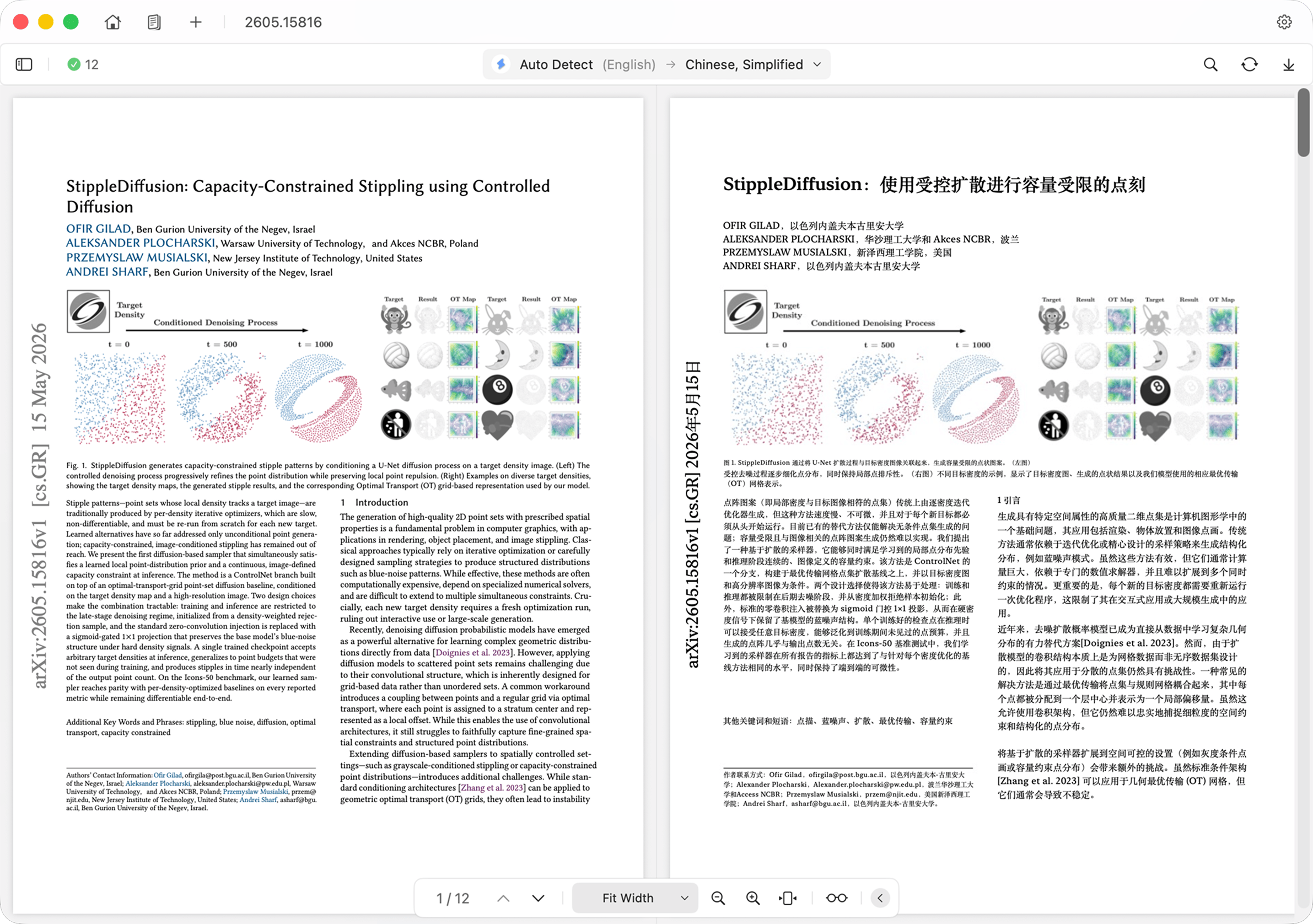Zoom out of the document
1313x924 pixels.
[718, 898]
